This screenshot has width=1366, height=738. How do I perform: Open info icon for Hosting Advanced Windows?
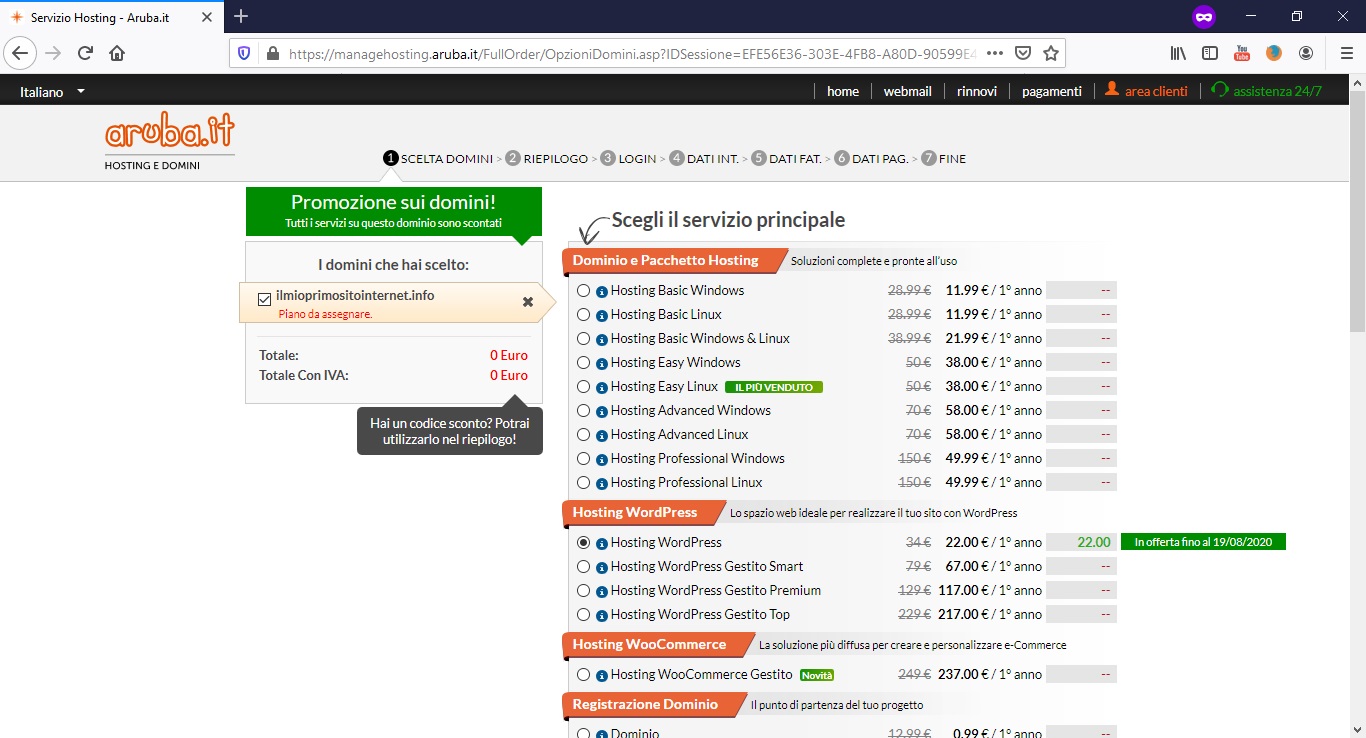(x=602, y=411)
